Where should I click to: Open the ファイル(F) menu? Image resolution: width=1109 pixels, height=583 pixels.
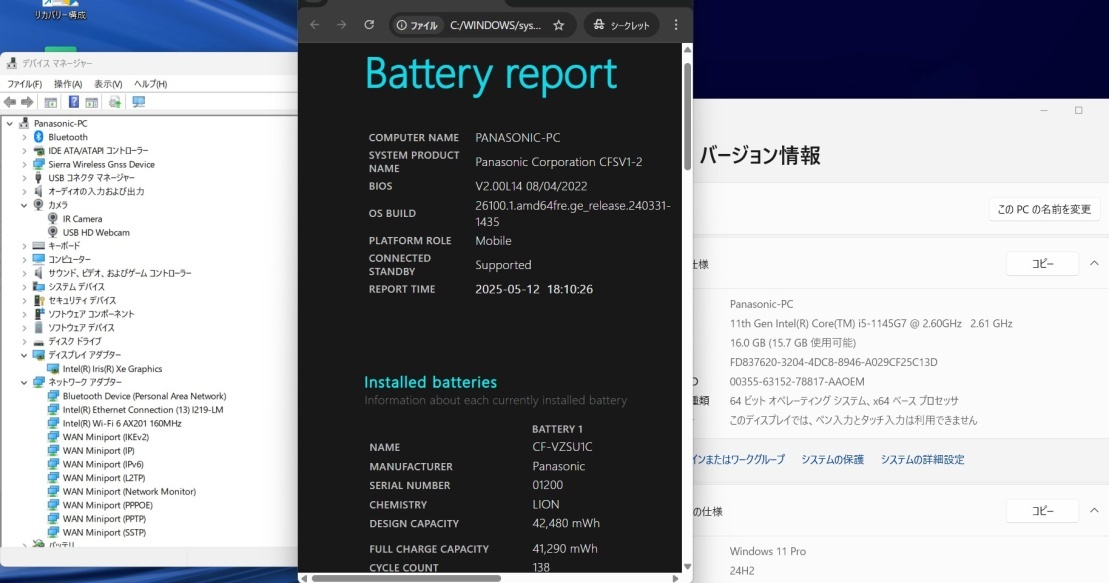point(24,83)
